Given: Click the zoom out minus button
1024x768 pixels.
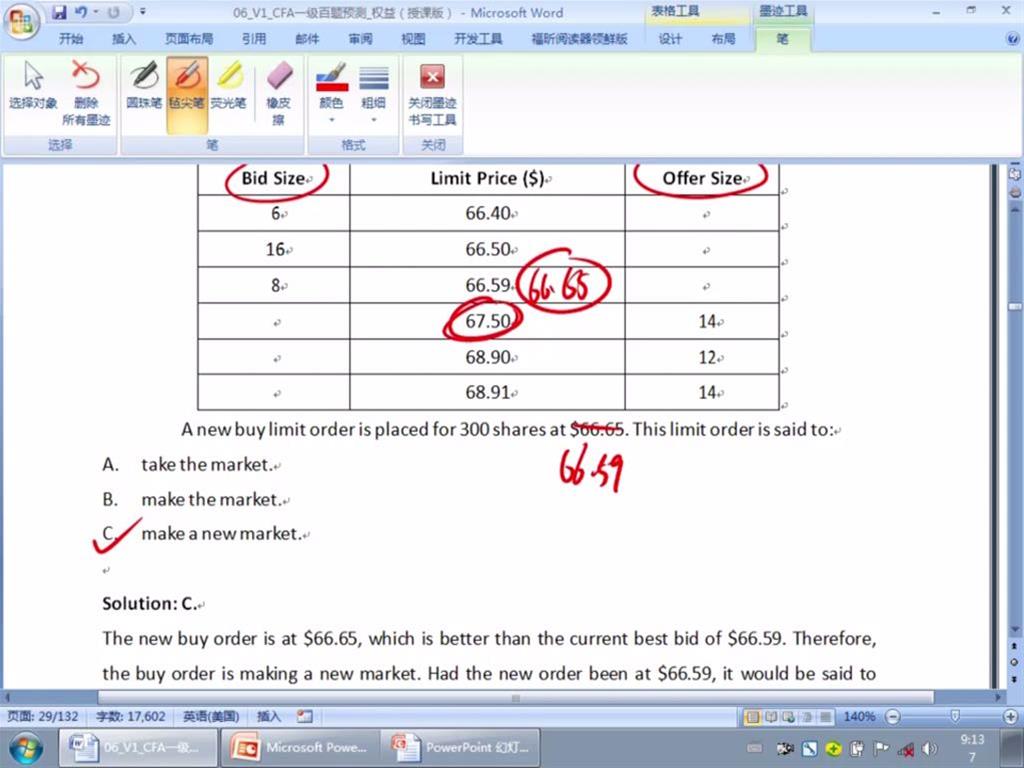Looking at the screenshot, I should pyautogui.click(x=893, y=717).
